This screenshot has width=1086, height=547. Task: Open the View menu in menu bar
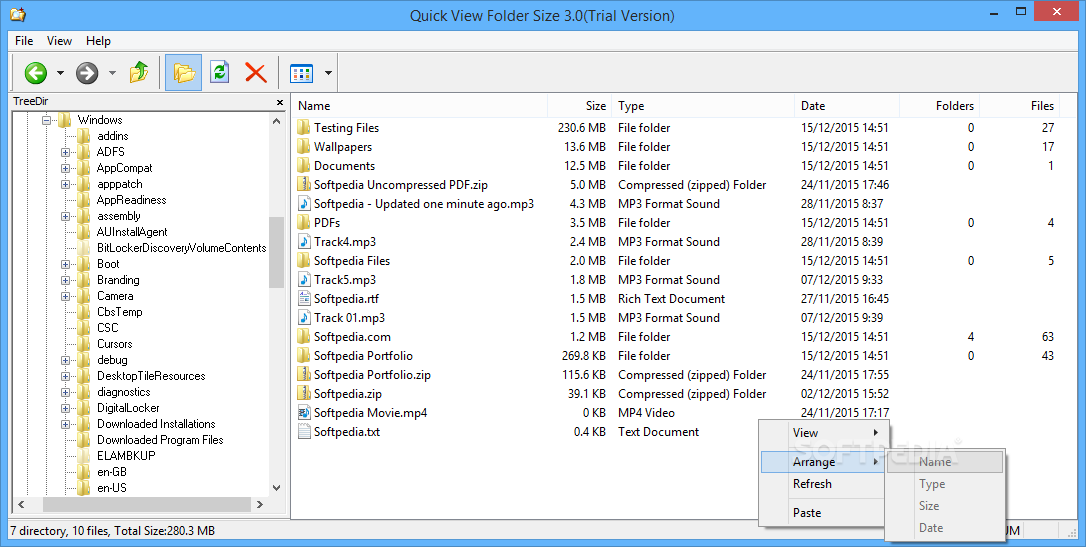click(60, 41)
